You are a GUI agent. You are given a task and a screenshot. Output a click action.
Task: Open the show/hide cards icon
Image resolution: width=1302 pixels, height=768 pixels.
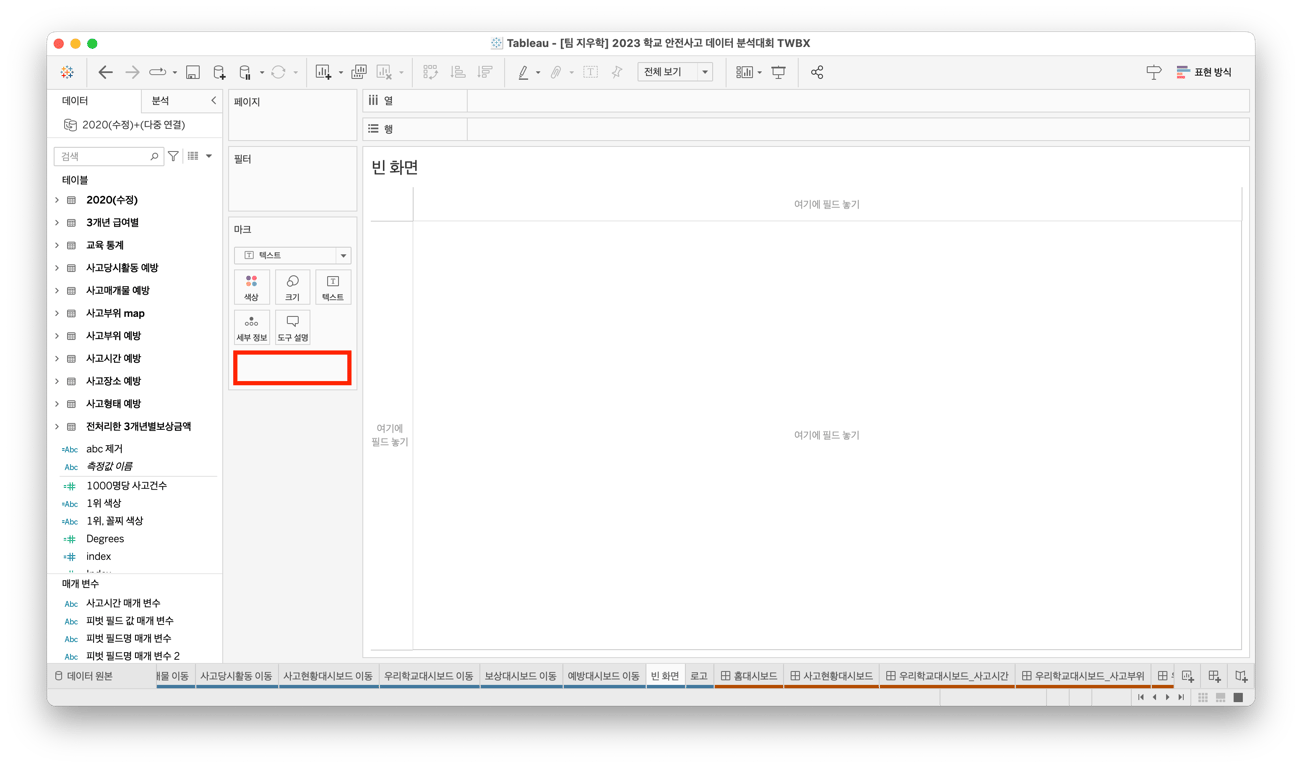[744, 72]
